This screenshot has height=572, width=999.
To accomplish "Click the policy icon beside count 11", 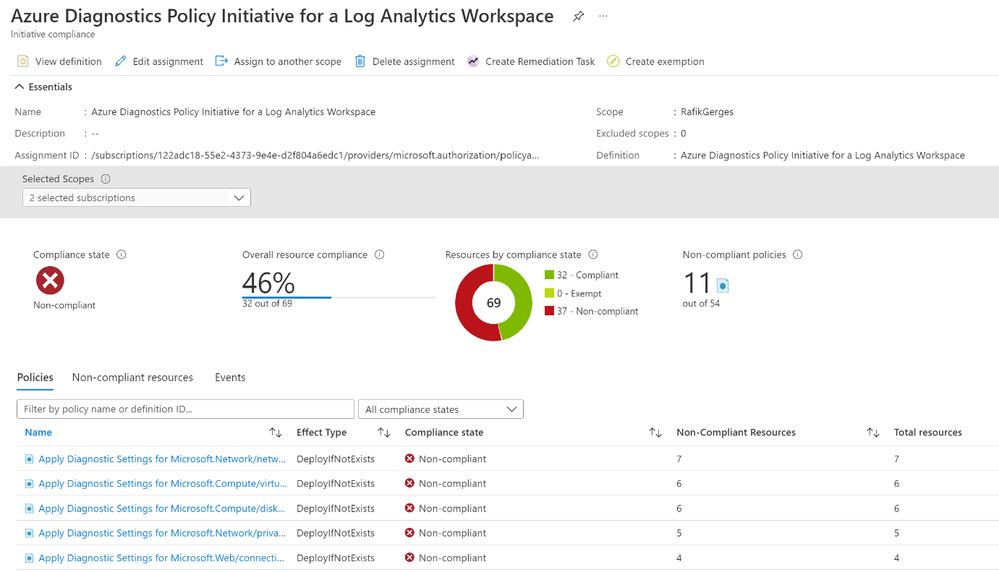I will 722,285.
